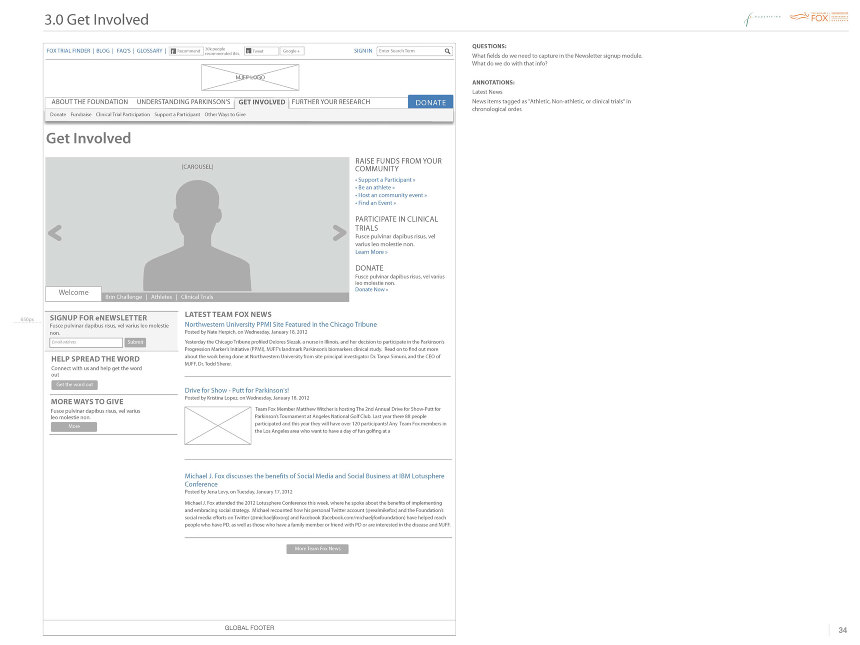Select the Get Involved nav tab
The image size is (860, 645).
click(x=262, y=103)
